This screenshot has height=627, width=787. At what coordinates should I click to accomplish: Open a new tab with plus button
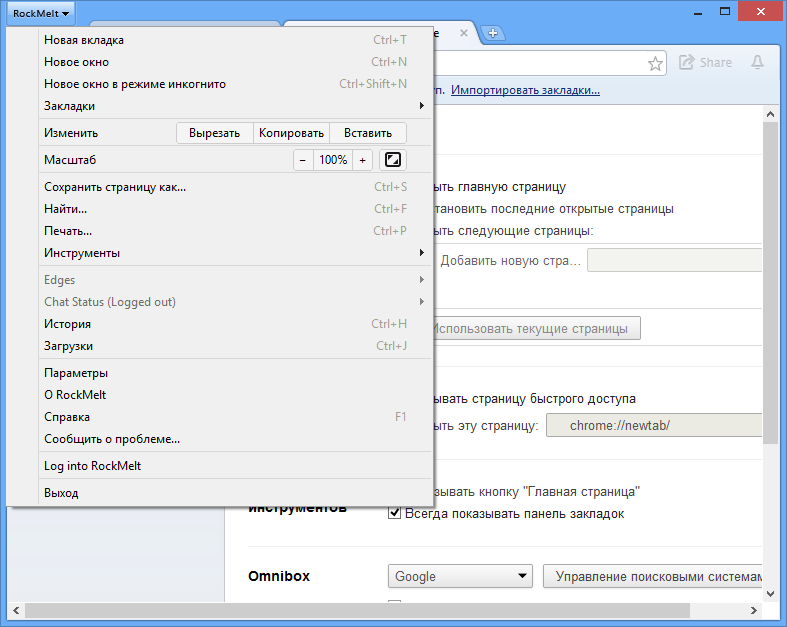tap(493, 33)
